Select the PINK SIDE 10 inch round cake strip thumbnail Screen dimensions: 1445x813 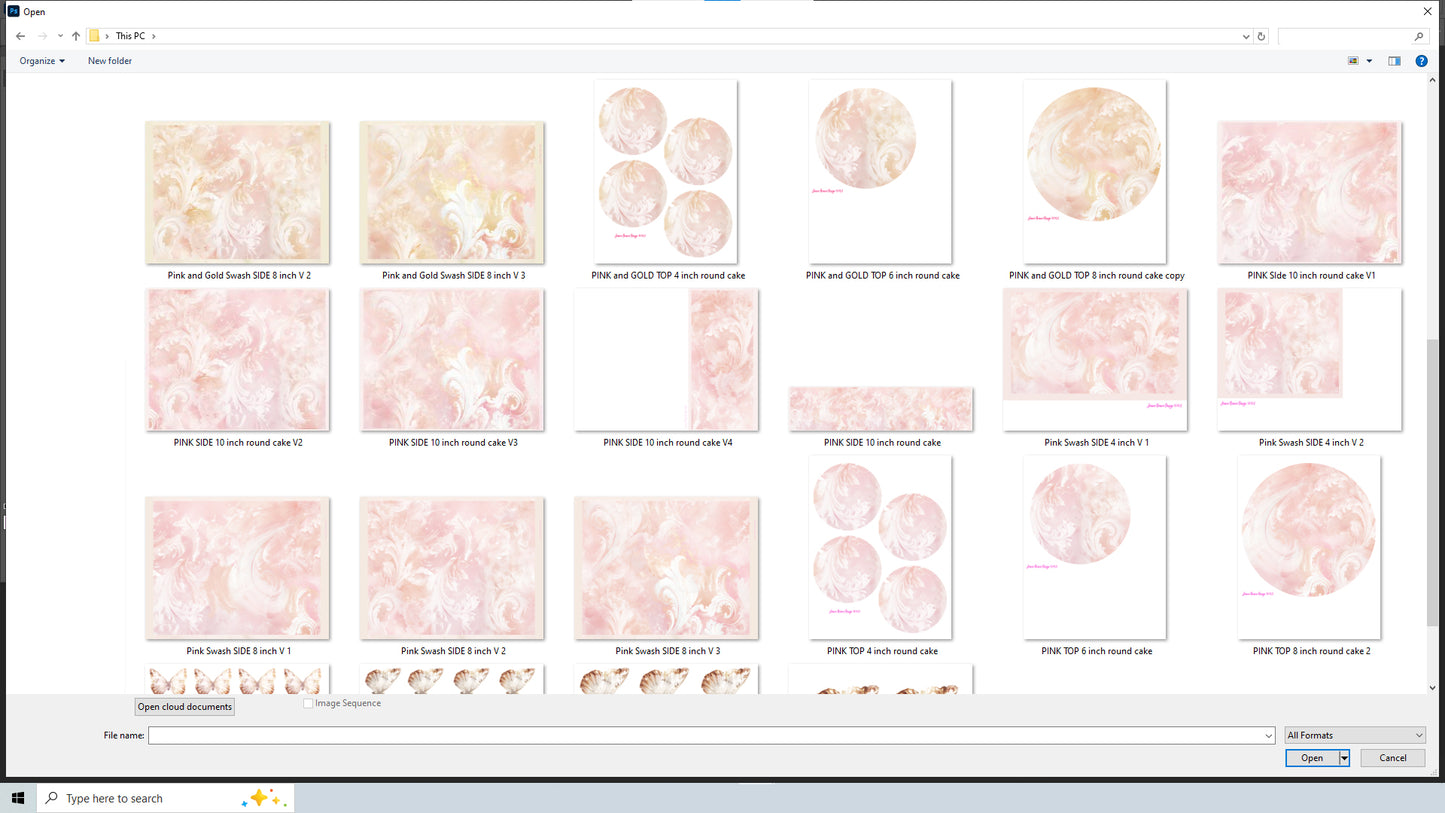click(x=881, y=409)
